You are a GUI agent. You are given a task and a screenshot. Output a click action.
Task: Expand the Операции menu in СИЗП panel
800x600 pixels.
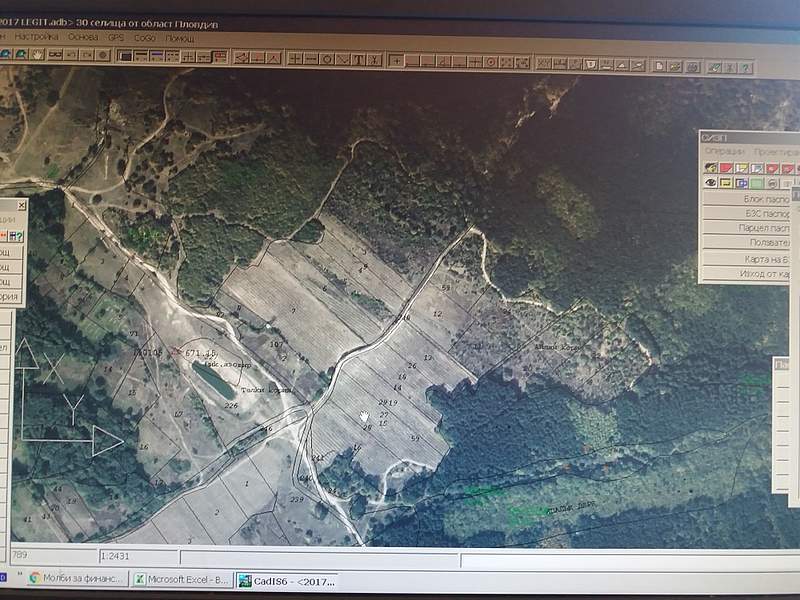click(723, 151)
